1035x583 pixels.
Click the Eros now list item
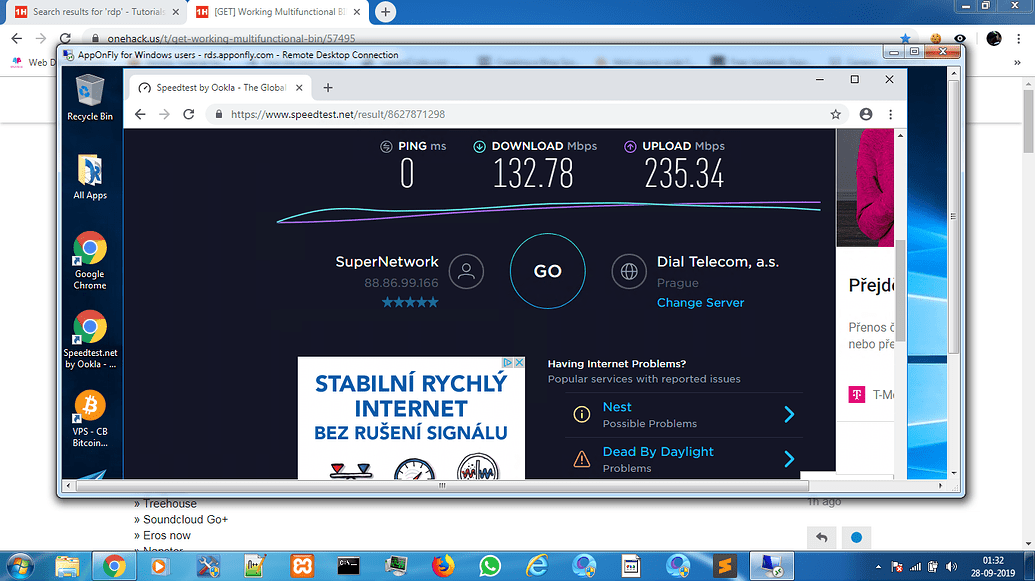click(x=167, y=535)
